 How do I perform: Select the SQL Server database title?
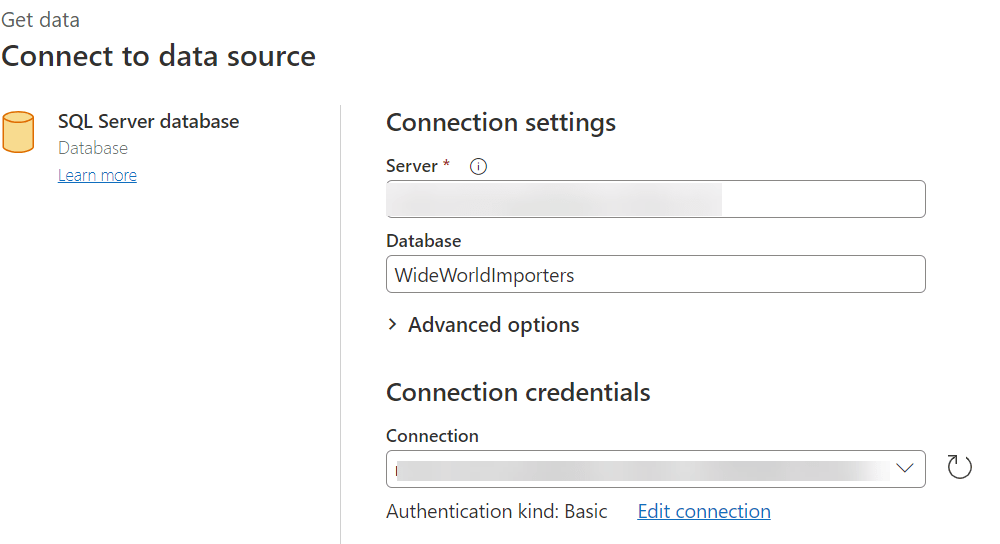click(x=148, y=121)
